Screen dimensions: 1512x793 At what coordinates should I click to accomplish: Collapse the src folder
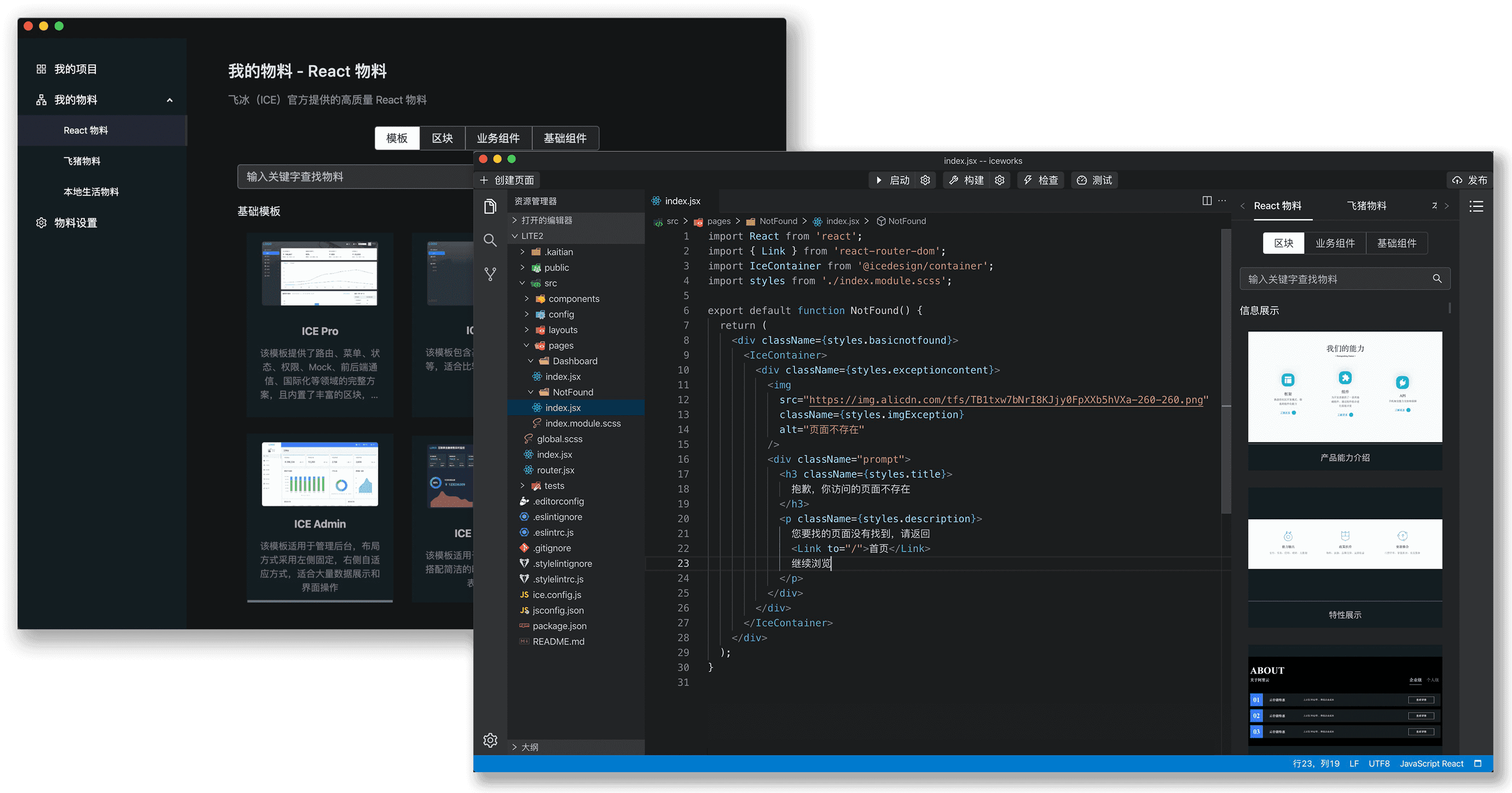(576, 283)
